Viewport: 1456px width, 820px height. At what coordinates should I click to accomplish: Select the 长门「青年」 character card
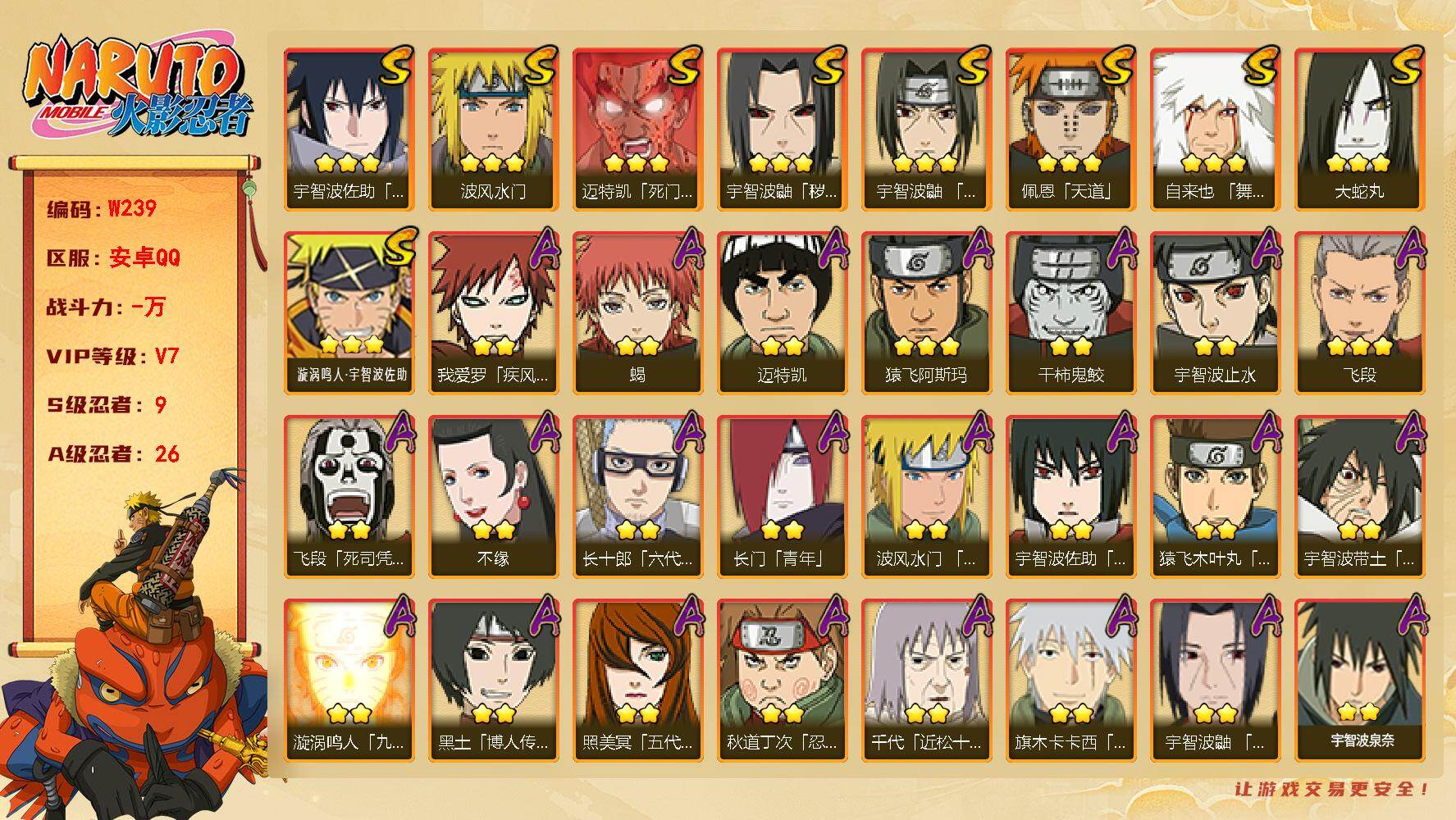pyautogui.click(x=782, y=497)
